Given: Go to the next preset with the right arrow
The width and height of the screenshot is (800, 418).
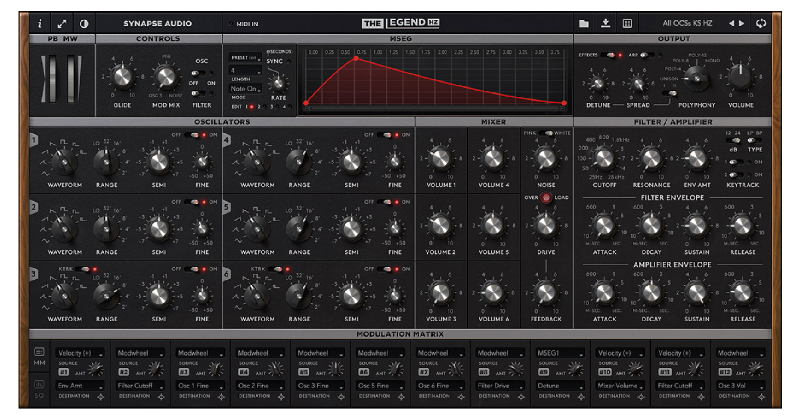Looking at the screenshot, I should (x=741, y=23).
